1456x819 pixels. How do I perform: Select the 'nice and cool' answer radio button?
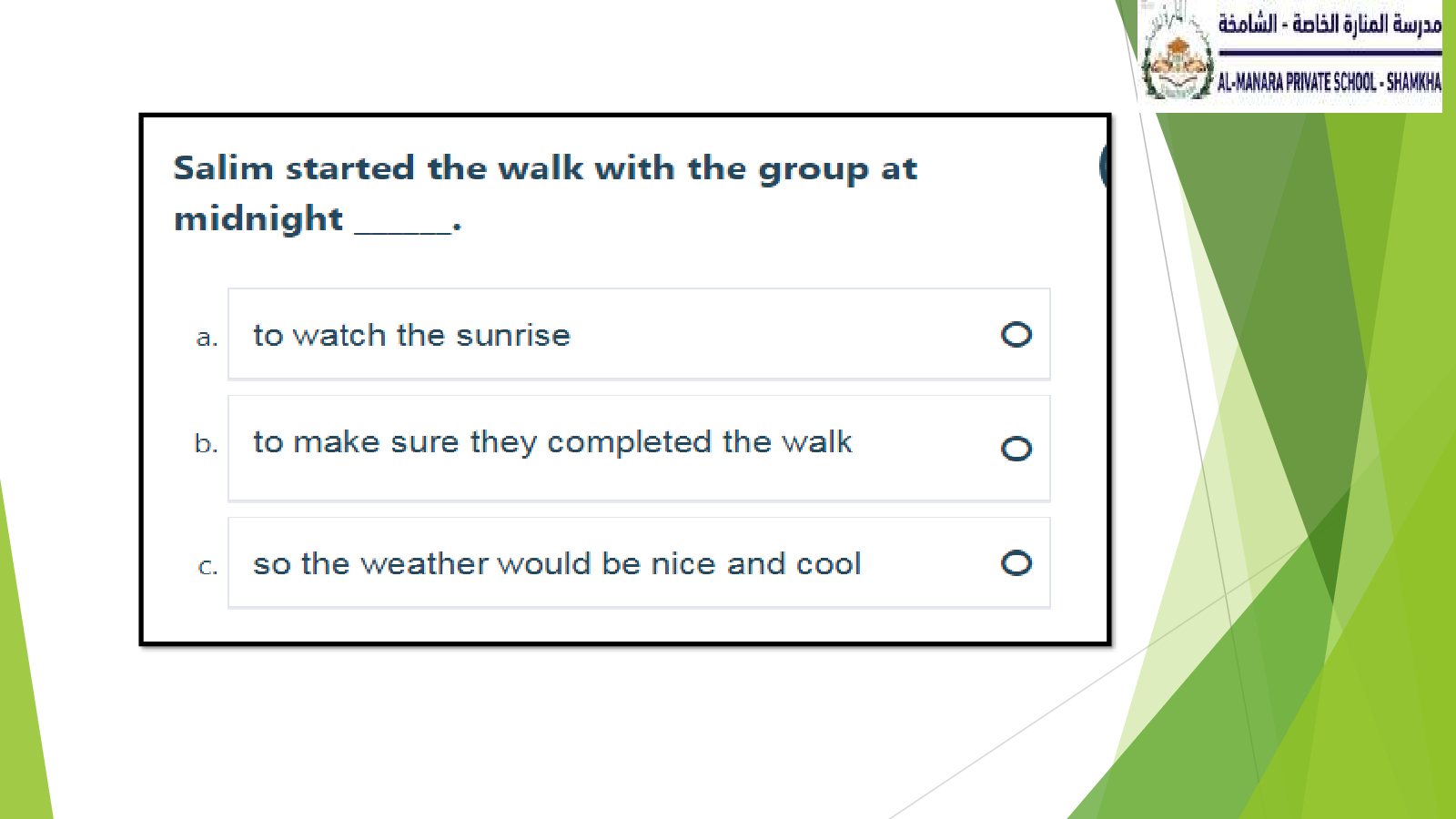[x=1016, y=563]
